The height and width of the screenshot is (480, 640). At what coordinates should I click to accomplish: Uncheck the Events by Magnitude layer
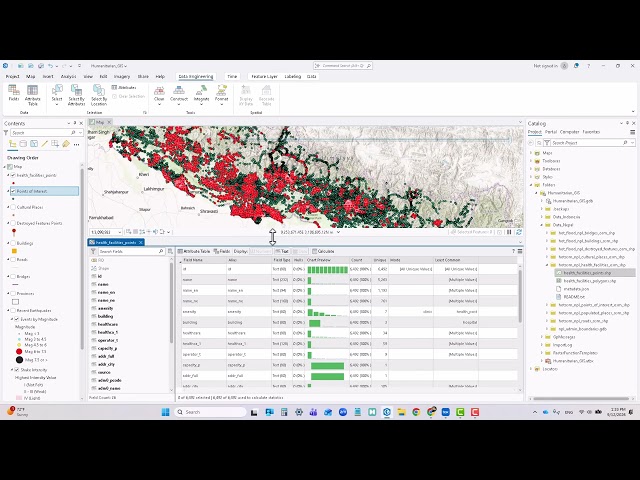coord(17,319)
